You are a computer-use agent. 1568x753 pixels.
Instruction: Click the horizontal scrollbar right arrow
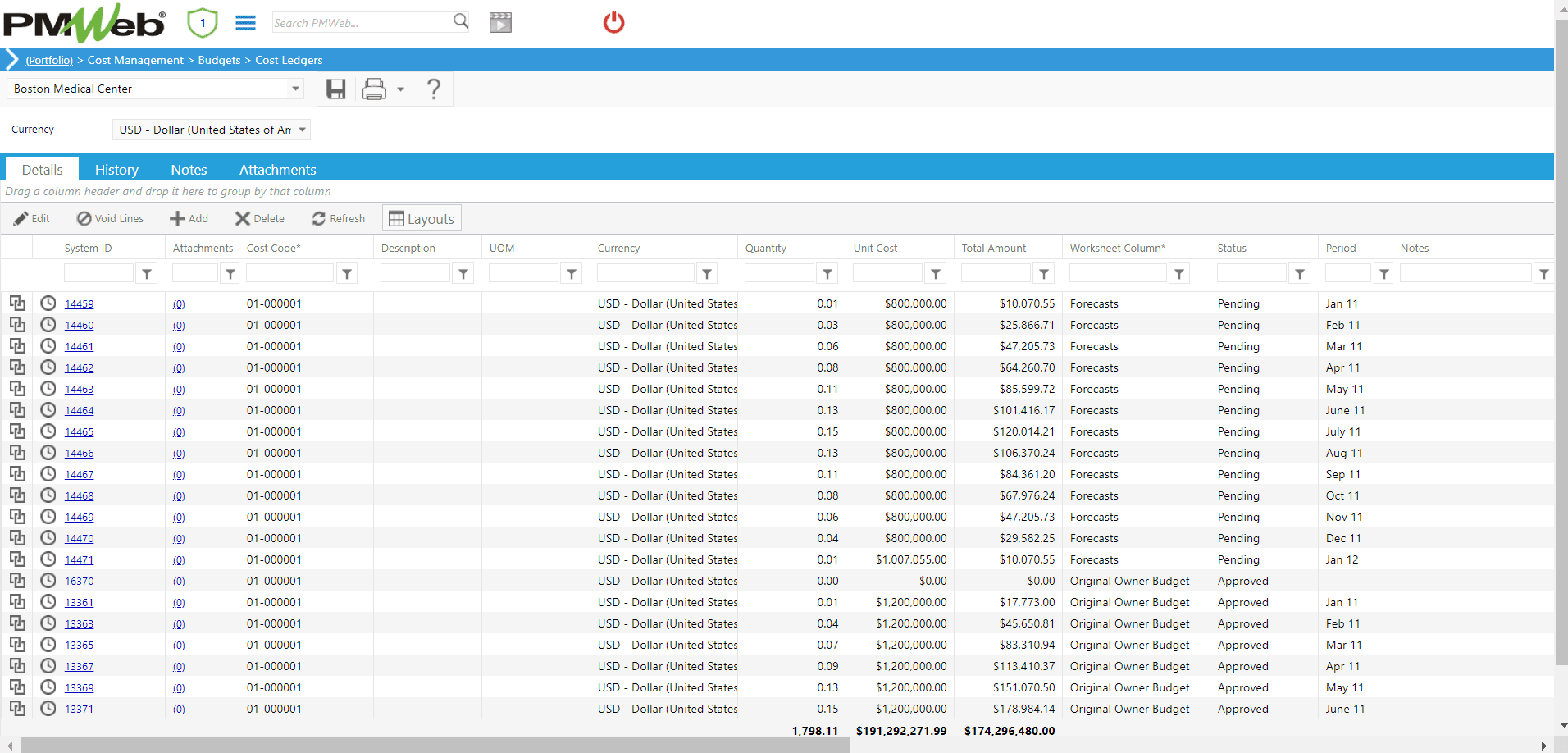pos(1544,746)
